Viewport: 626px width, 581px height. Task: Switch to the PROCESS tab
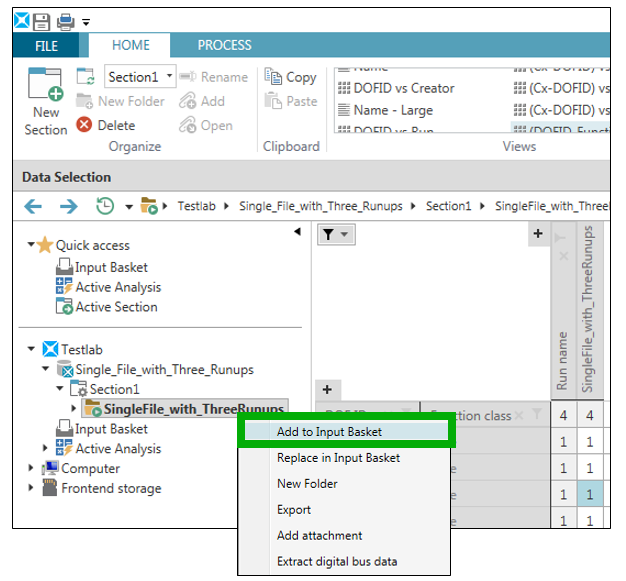[224, 45]
